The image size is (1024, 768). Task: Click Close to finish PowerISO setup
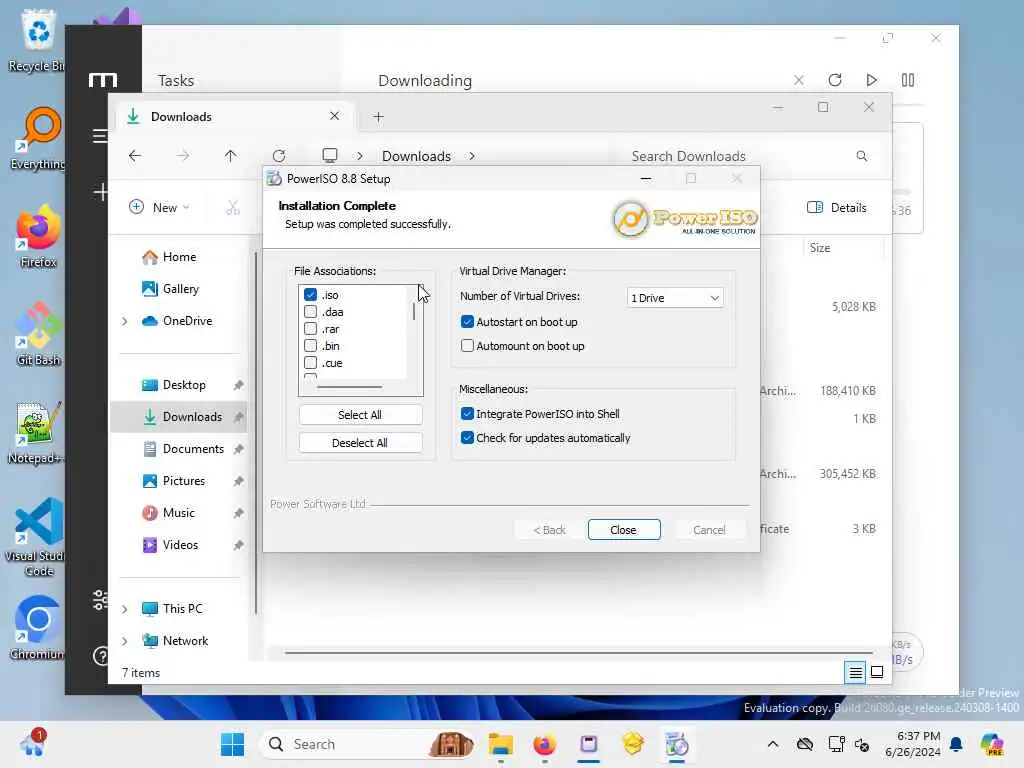624,530
